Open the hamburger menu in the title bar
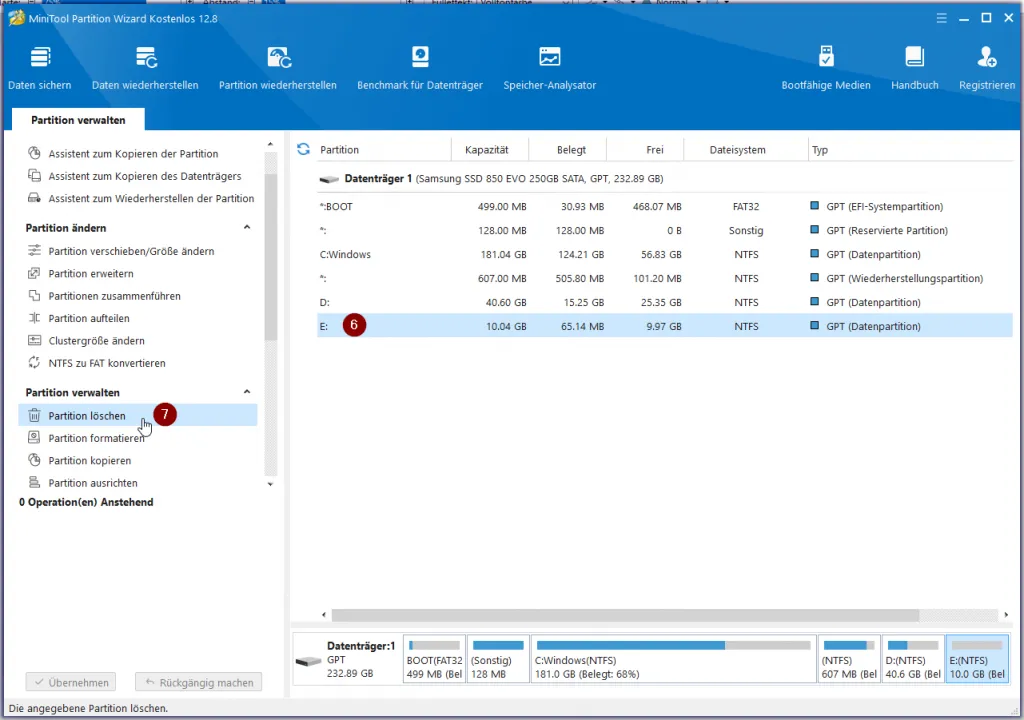1024x720 pixels. (940, 18)
